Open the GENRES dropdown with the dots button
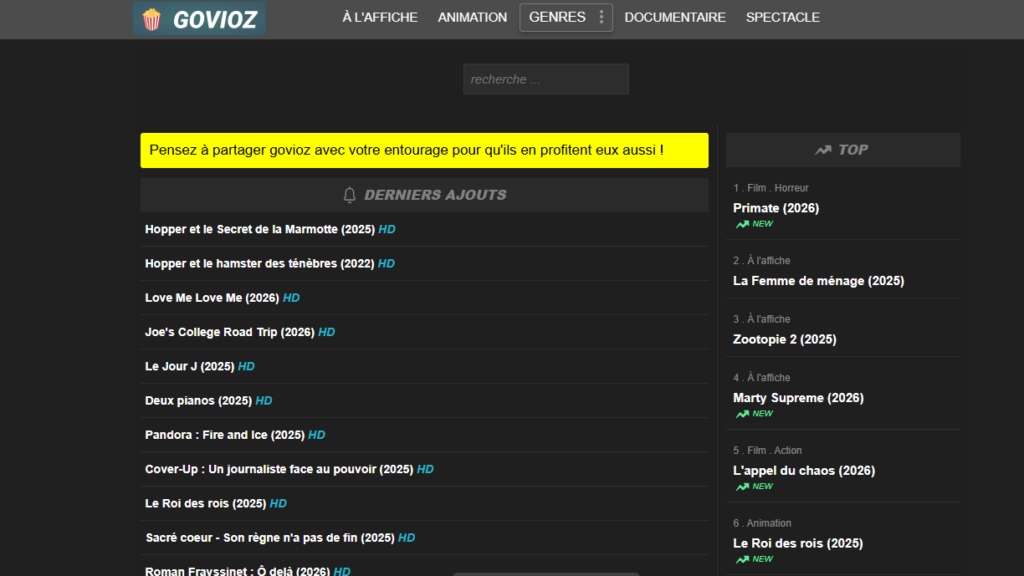Viewport: 1024px width, 576px height. [x=601, y=17]
